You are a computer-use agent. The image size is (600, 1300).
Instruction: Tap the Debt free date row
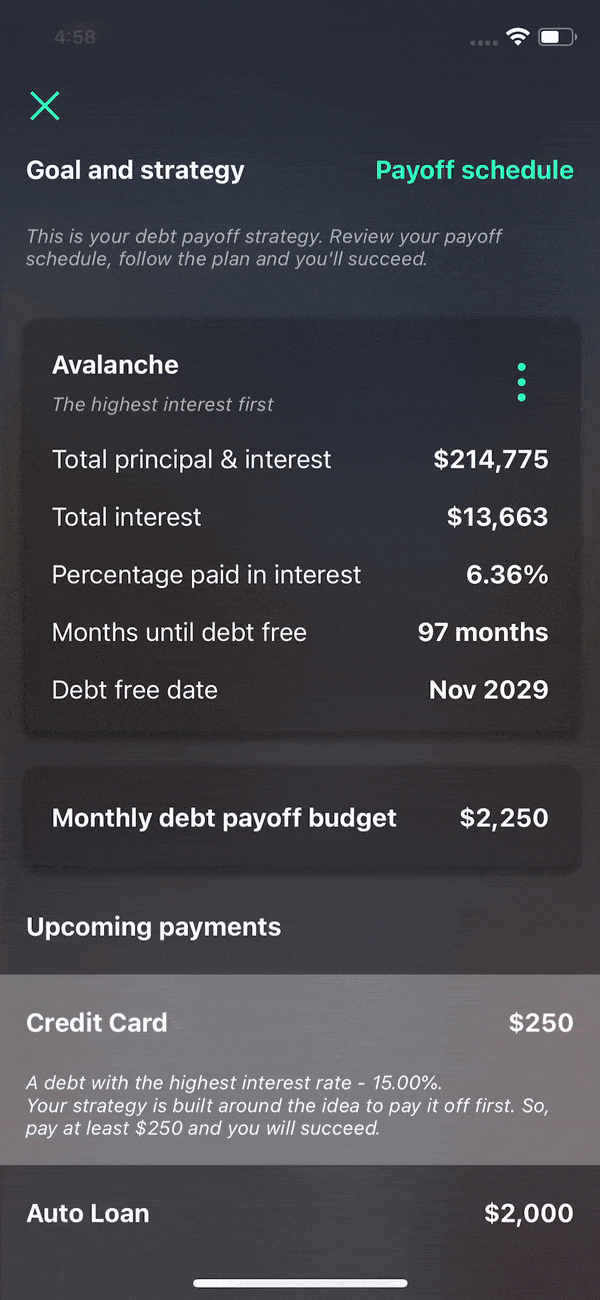tap(300, 690)
